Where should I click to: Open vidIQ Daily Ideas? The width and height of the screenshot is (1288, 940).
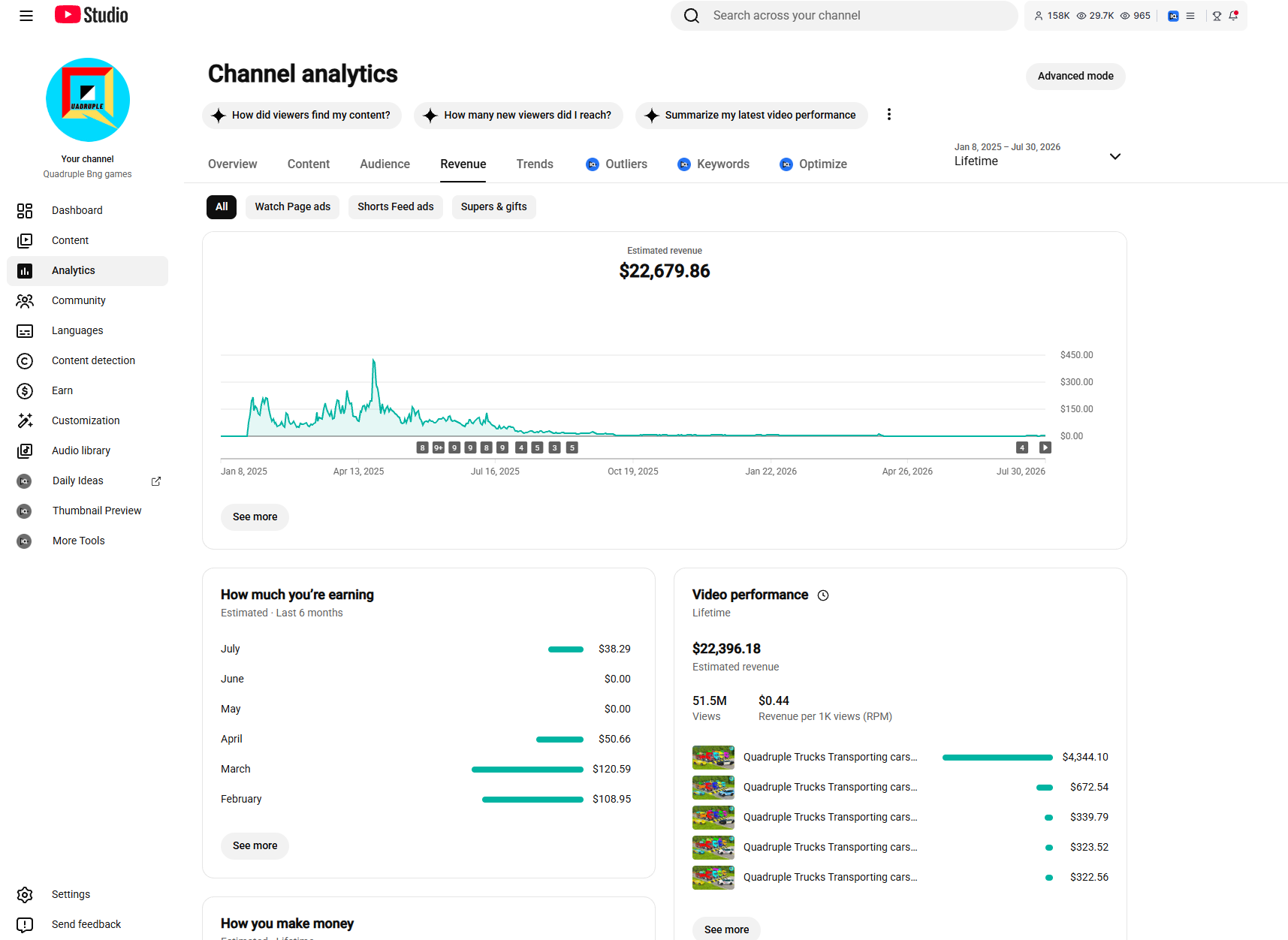(x=87, y=481)
